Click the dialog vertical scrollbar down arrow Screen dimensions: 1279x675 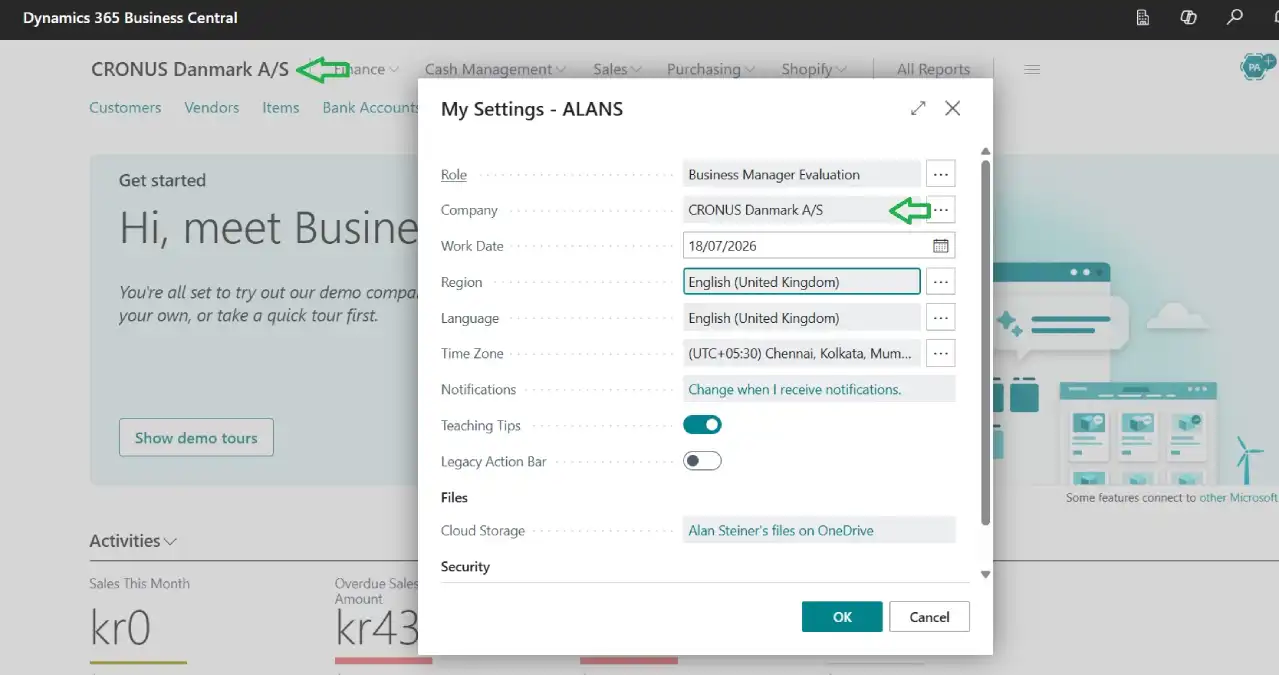(x=985, y=574)
